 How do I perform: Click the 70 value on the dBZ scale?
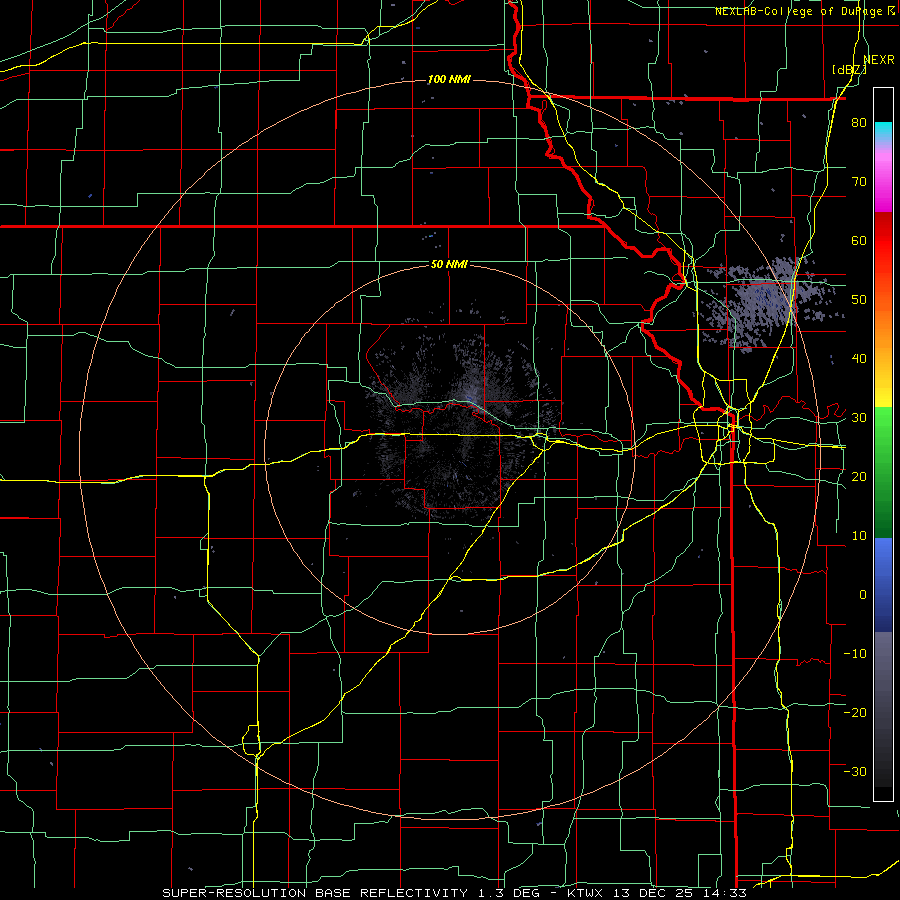pos(859,181)
